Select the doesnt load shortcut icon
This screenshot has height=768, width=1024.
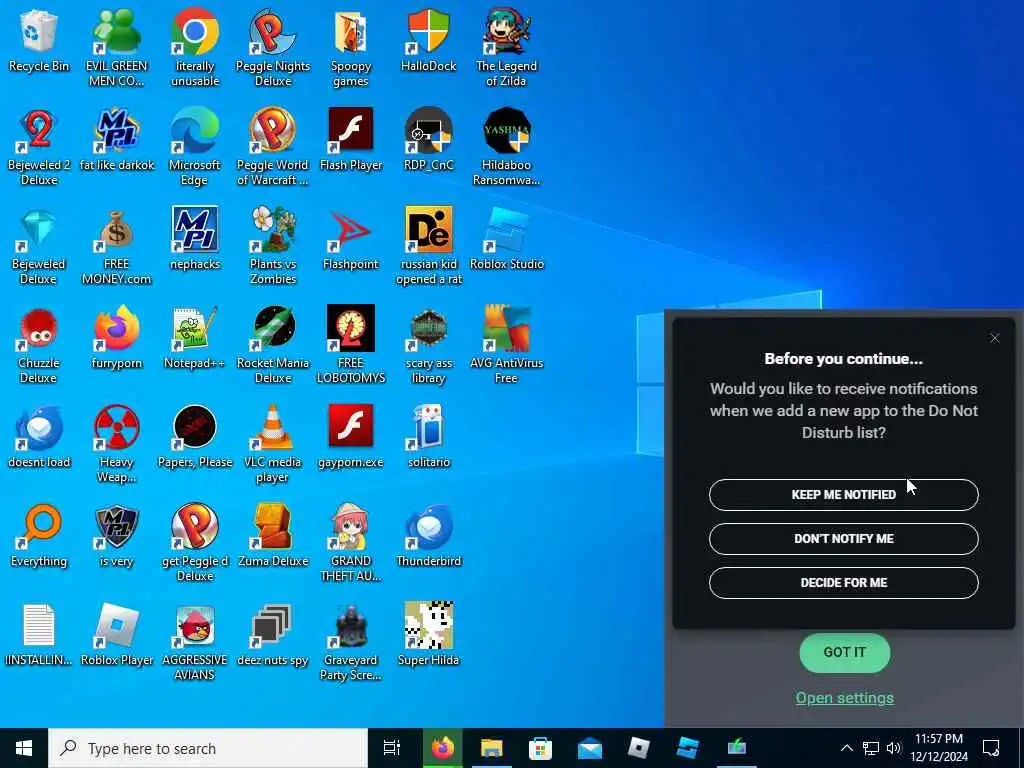coord(39,427)
